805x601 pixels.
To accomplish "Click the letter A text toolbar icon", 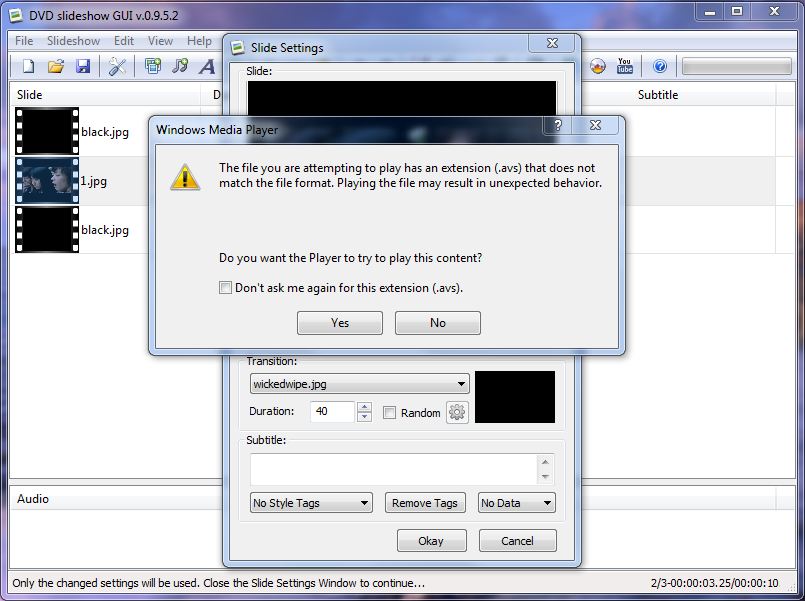I will 207,67.
